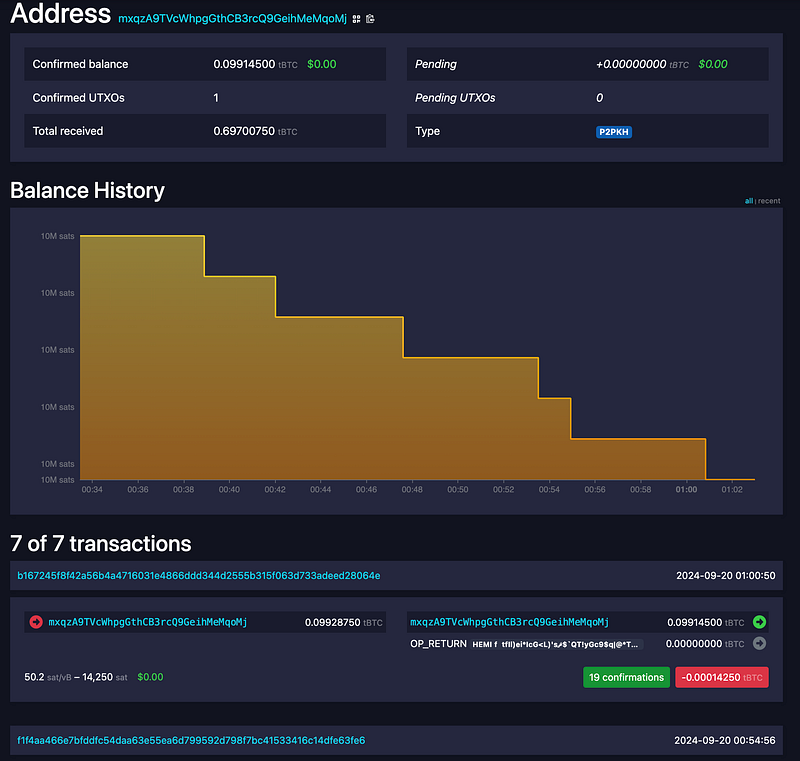Switch balance history to 'recent'
This screenshot has width=800, height=761.
click(x=769, y=201)
